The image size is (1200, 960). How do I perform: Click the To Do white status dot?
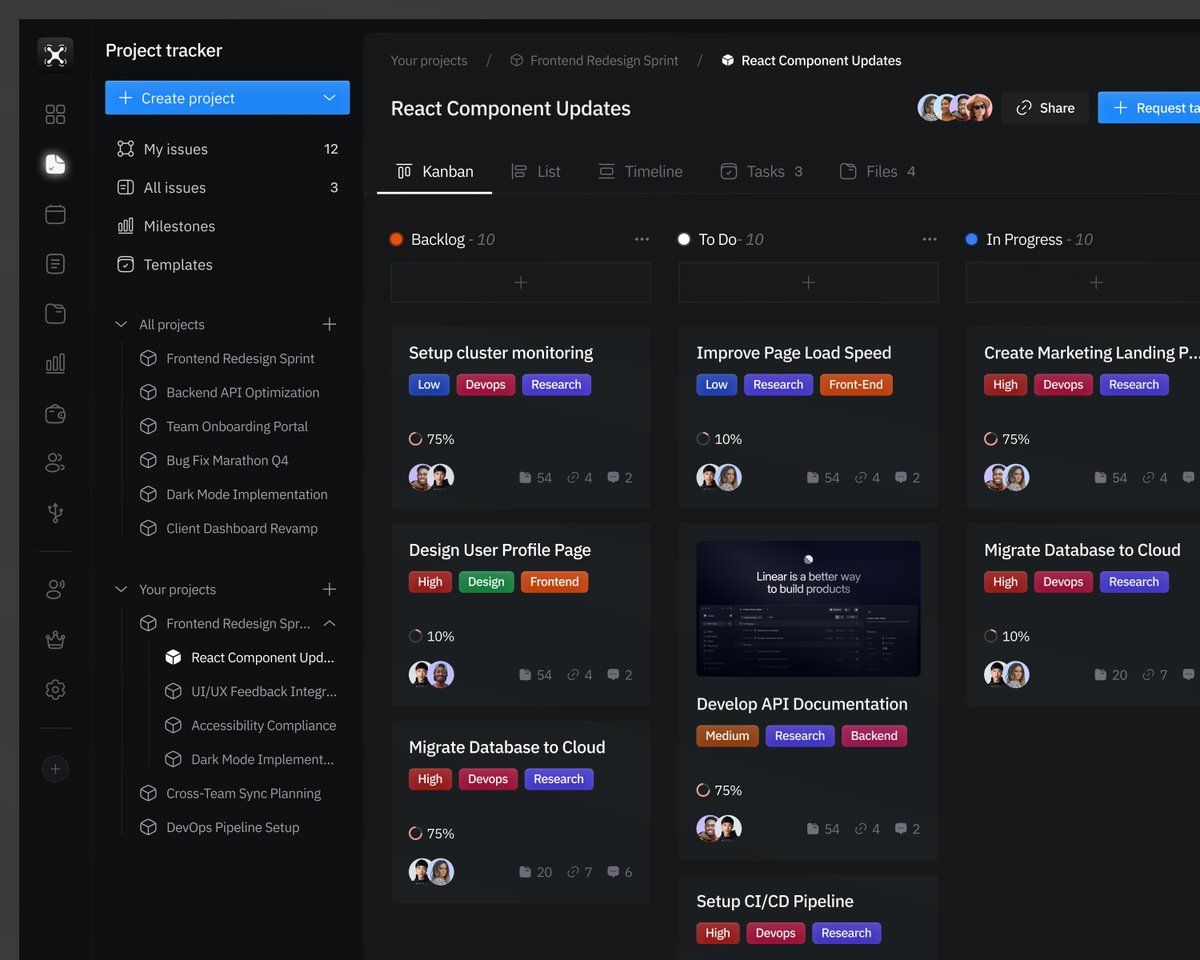(684, 239)
